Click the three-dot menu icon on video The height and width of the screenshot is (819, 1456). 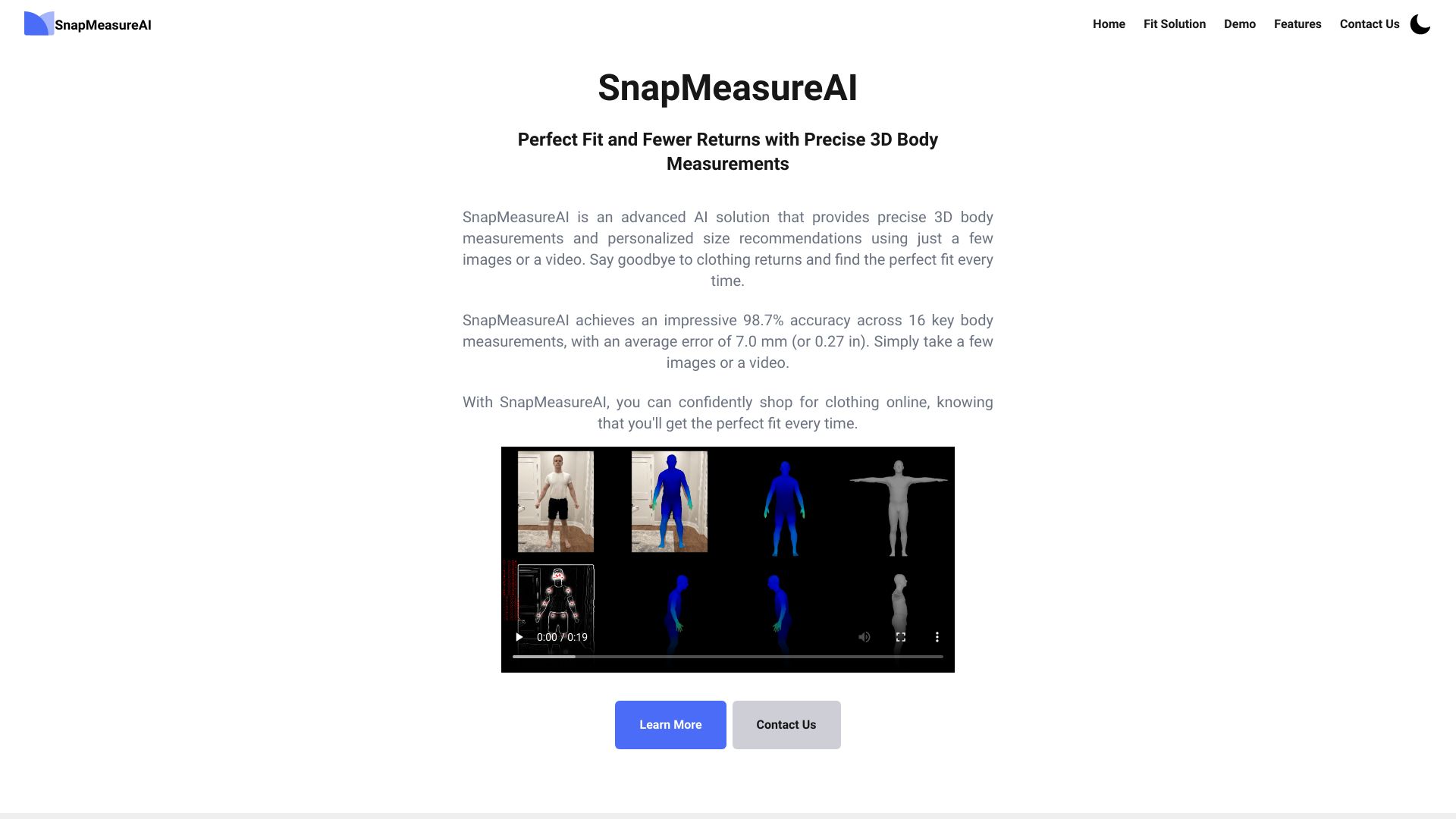coord(937,637)
